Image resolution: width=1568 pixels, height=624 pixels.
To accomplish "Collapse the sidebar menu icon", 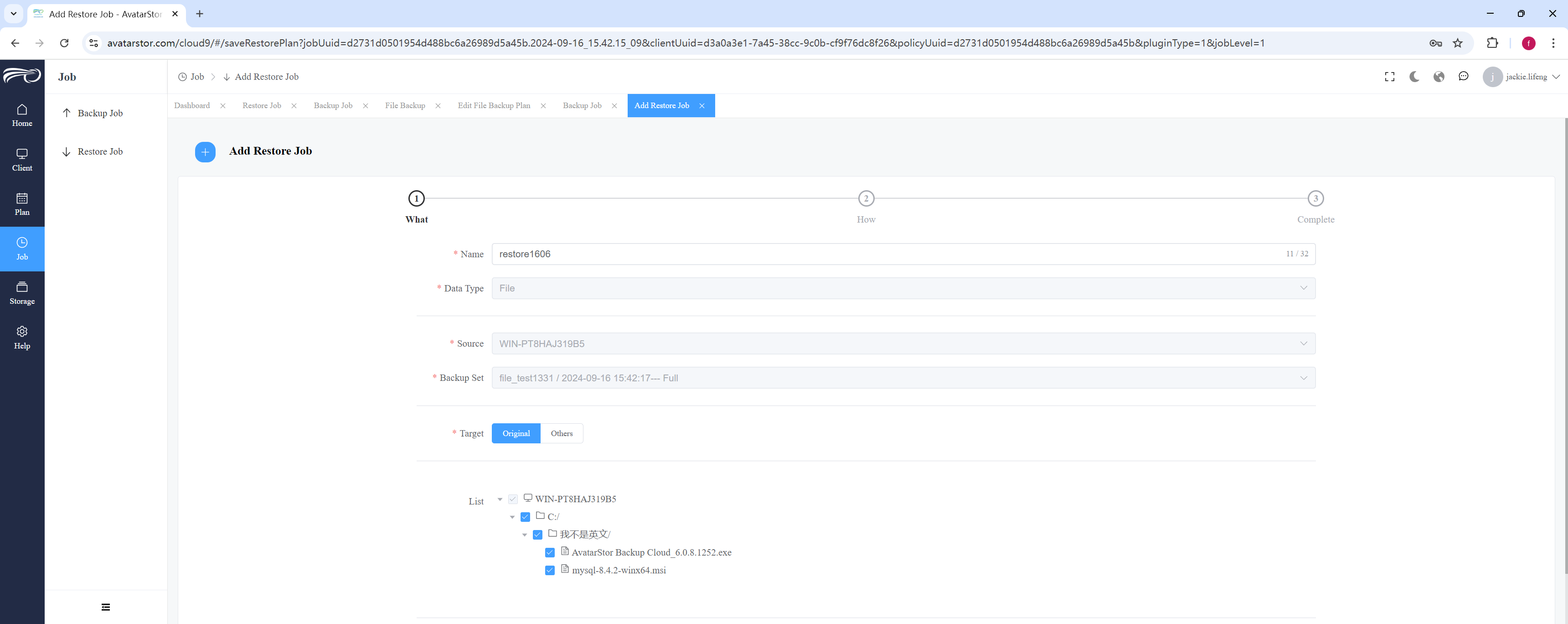I will [106, 607].
